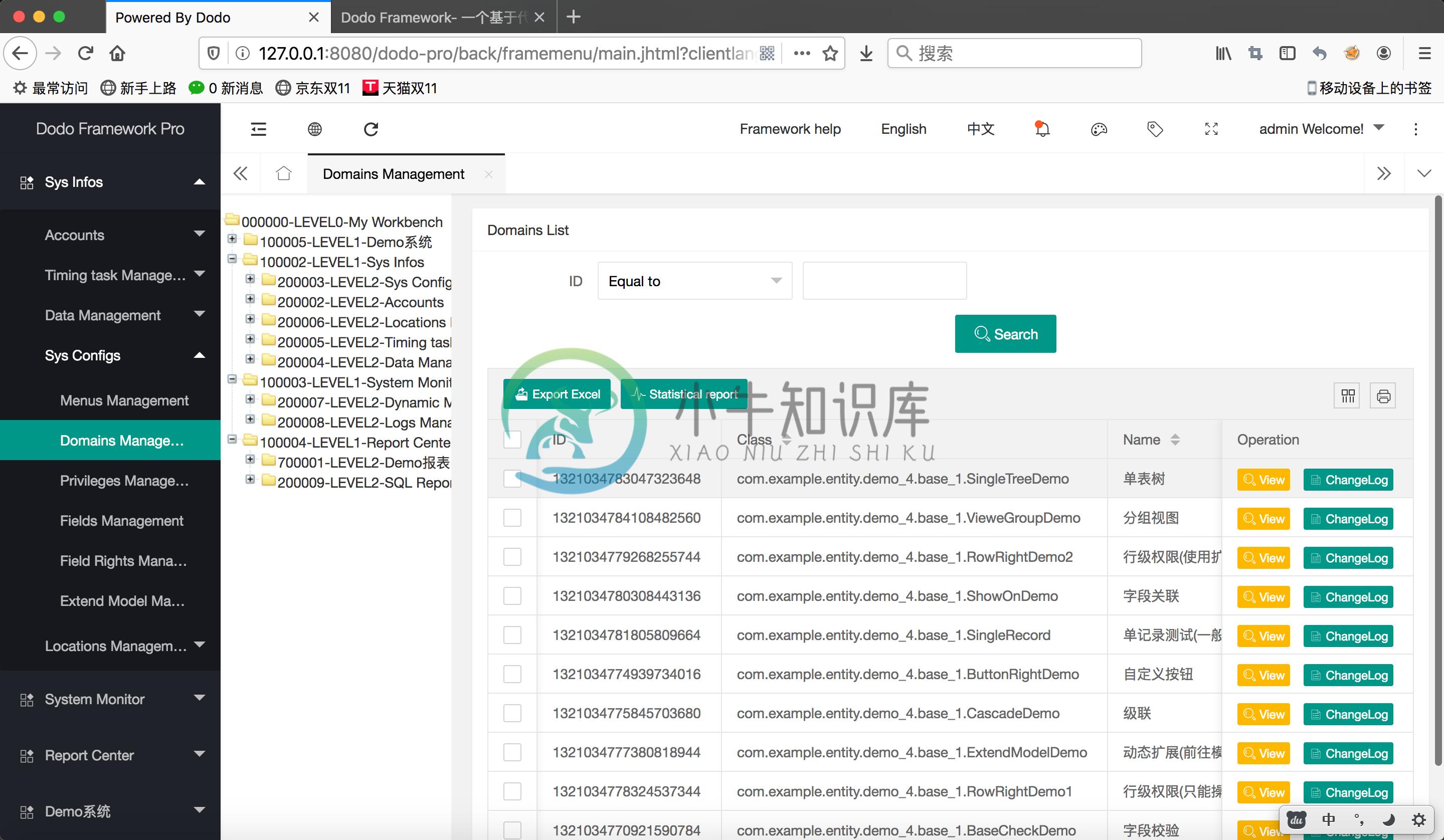Click the ID search input field

(x=883, y=281)
